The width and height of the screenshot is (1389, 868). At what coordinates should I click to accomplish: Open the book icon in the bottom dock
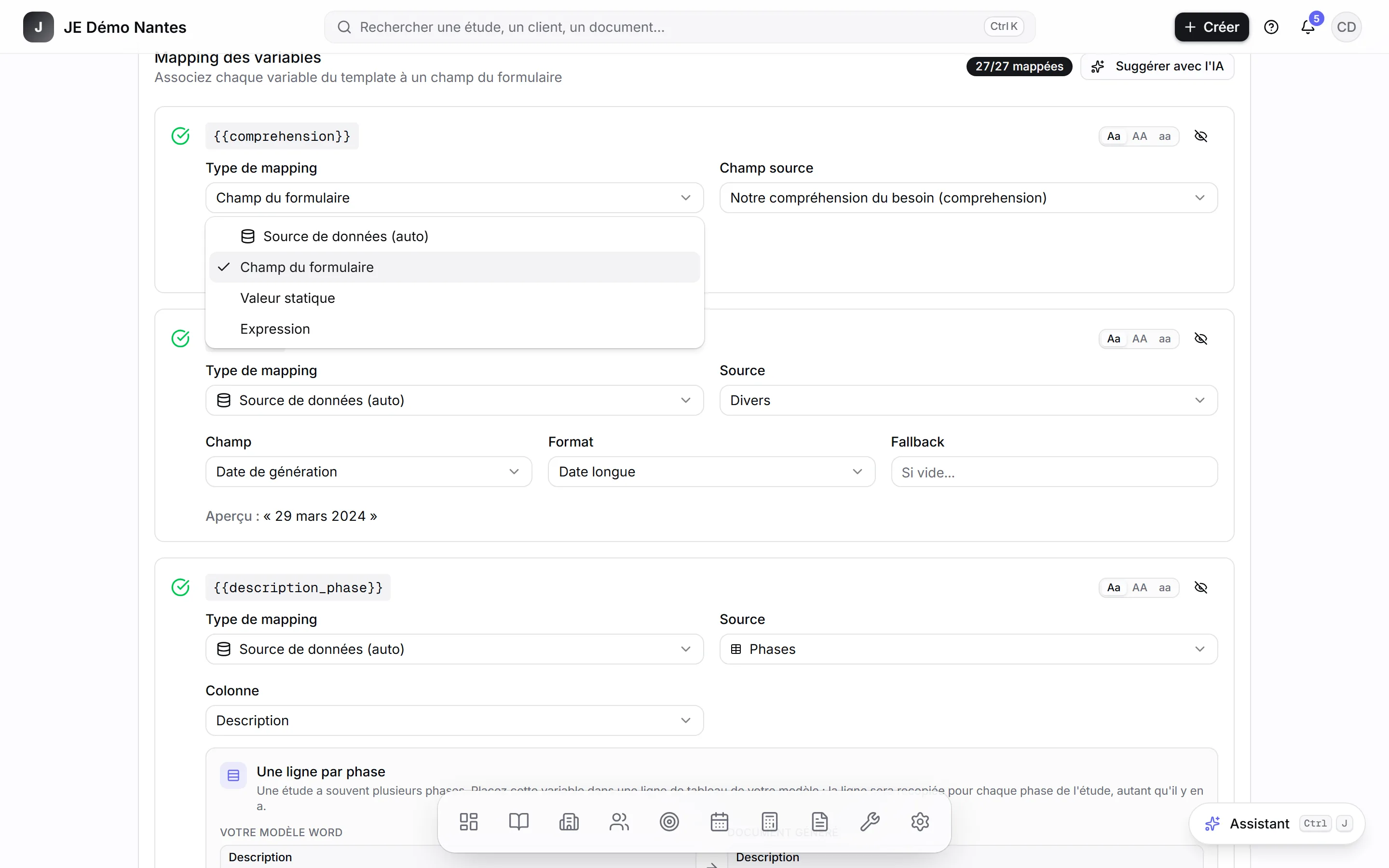[x=519, y=822]
